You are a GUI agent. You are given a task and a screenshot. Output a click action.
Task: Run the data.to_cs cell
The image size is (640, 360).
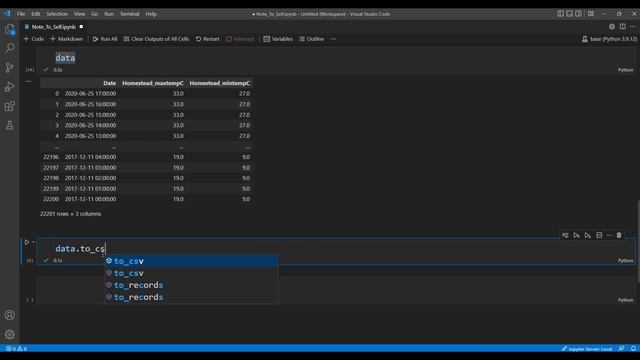[x=27, y=242]
